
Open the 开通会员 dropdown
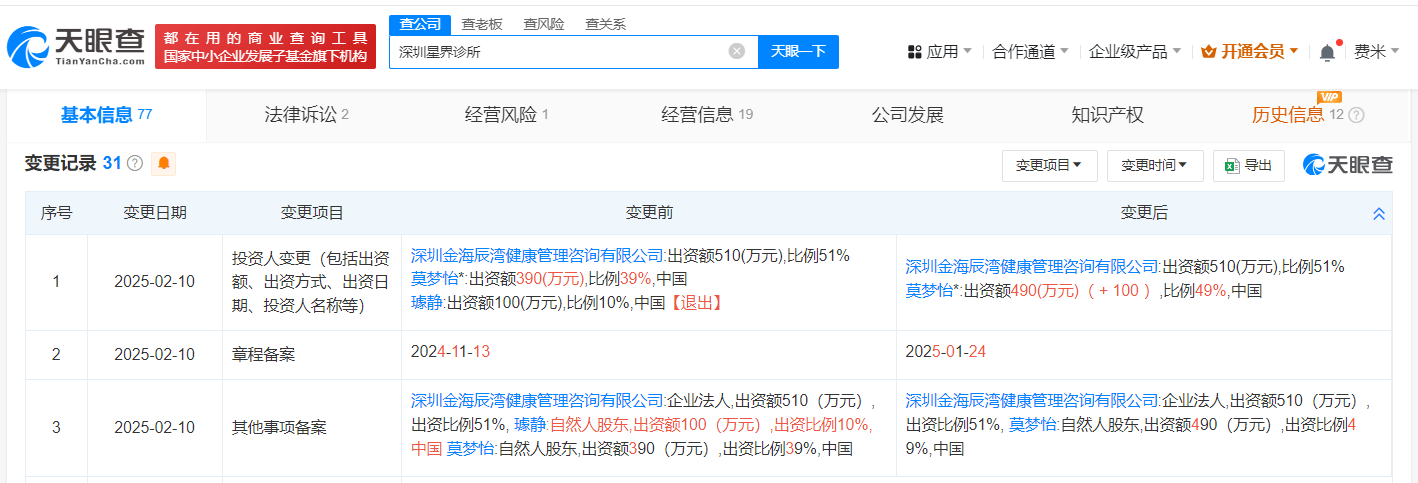1250,51
